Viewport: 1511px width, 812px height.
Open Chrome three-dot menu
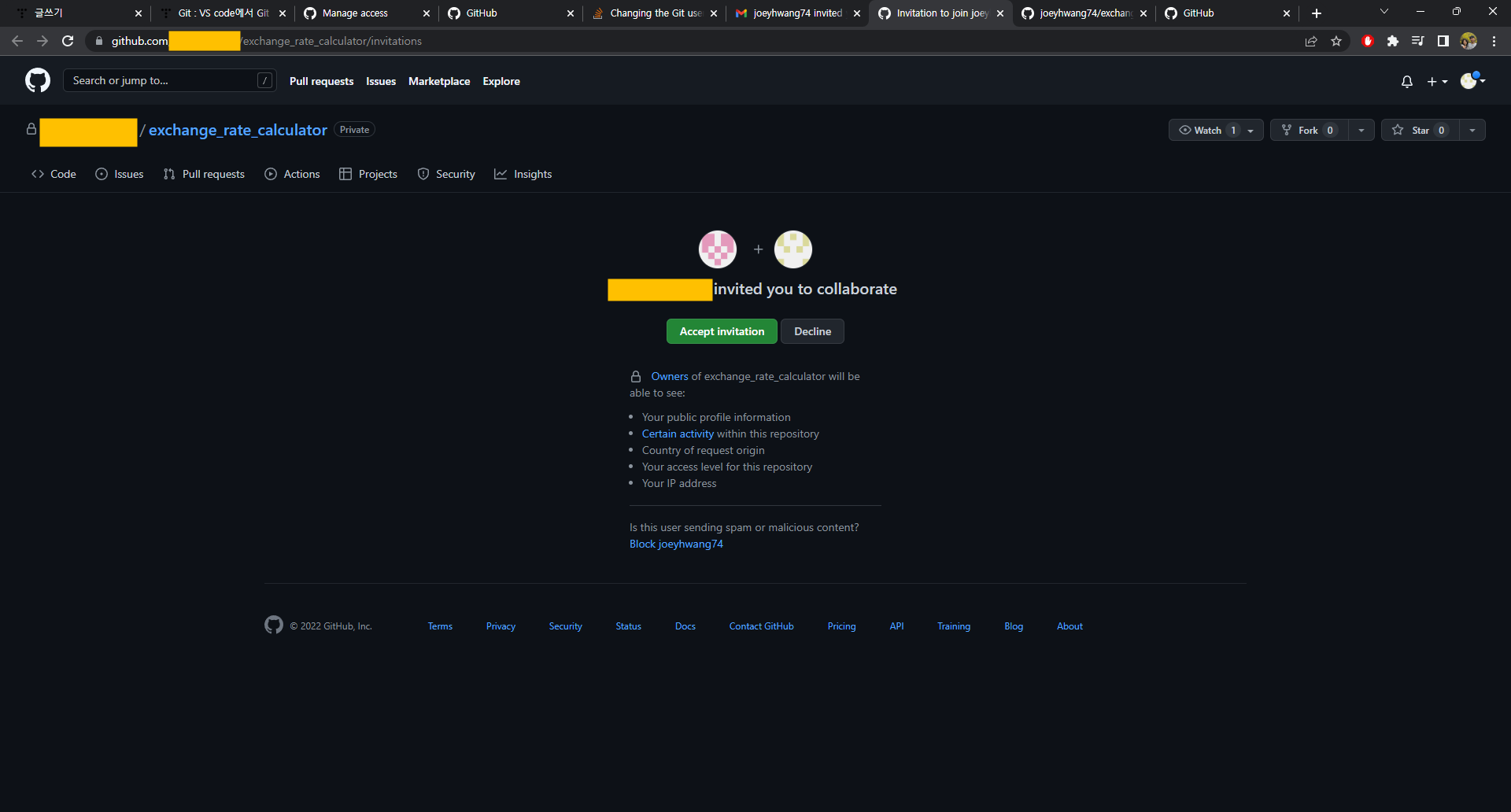point(1494,41)
